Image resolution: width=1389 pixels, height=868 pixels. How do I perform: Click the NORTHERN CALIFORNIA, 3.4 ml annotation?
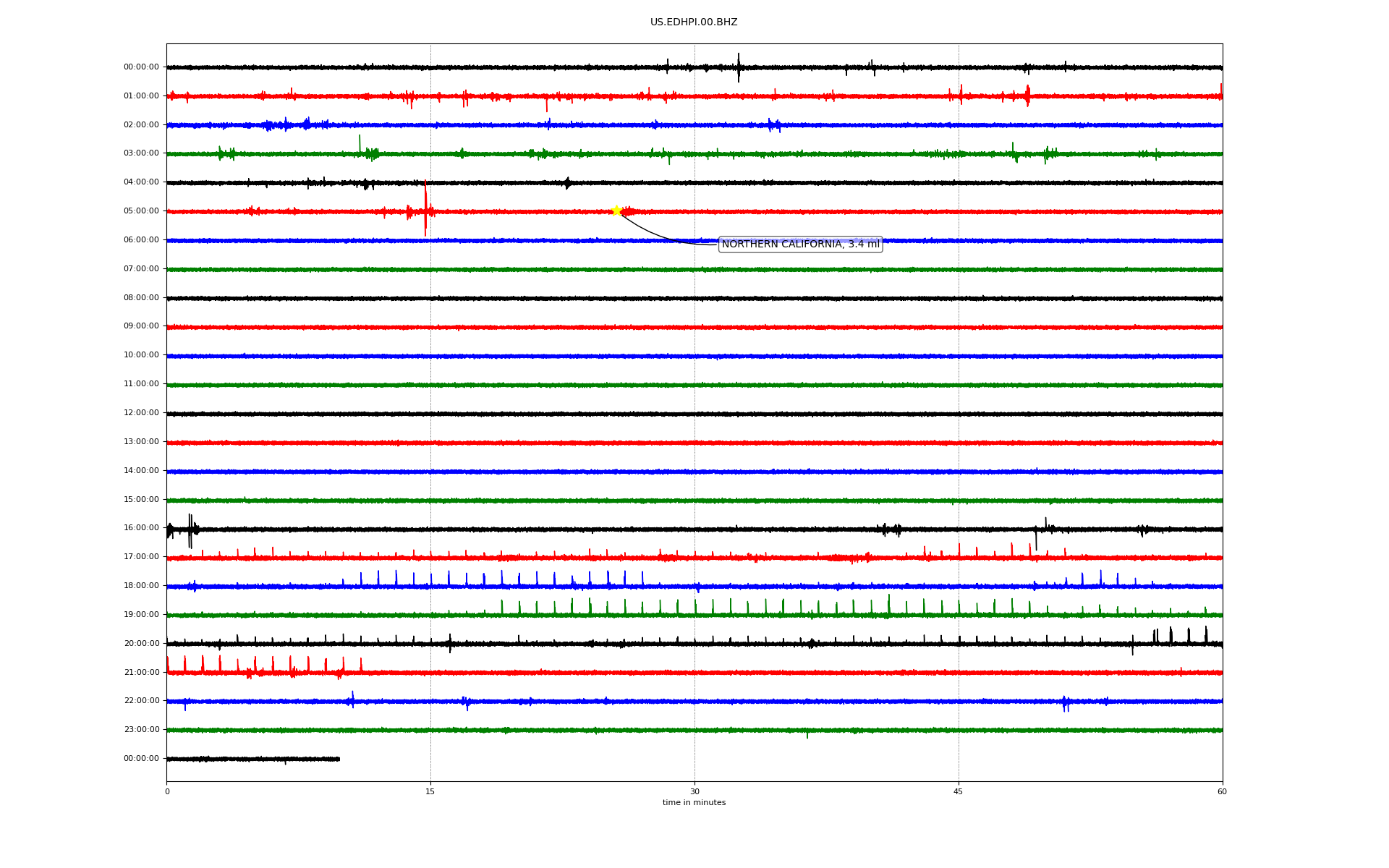[800, 244]
